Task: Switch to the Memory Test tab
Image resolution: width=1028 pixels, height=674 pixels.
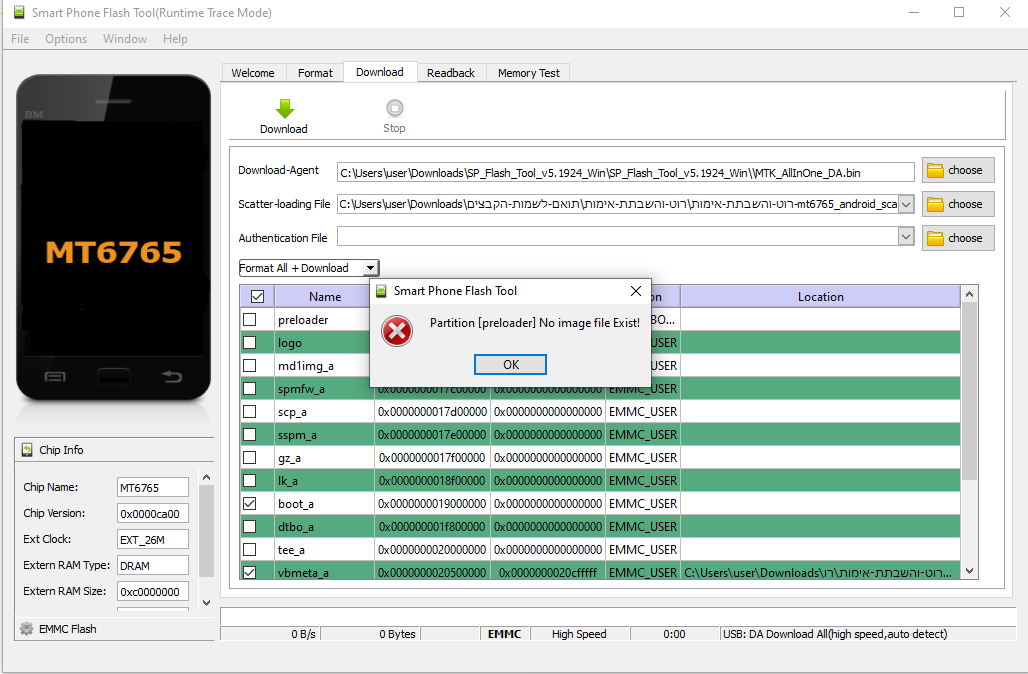Action: click(x=529, y=73)
